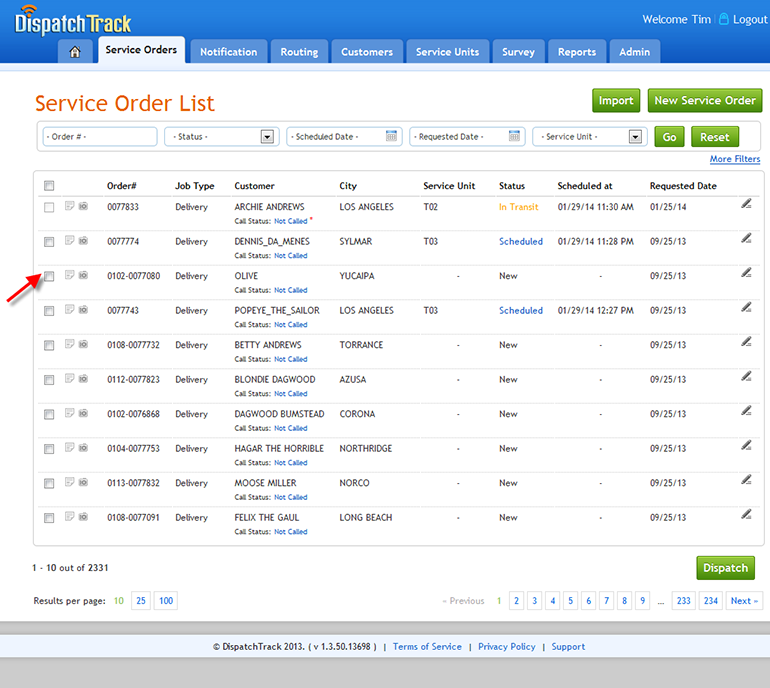Screen dimensions: 770x688
Task: Click the Not Called link for DENNIS_DA_MENES
Action: [x=290, y=256]
